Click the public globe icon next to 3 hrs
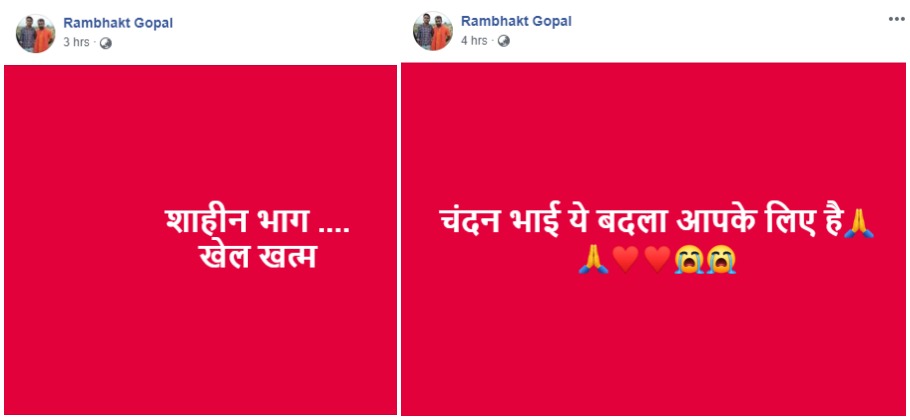This screenshot has height=420, width=910. [x=106, y=43]
